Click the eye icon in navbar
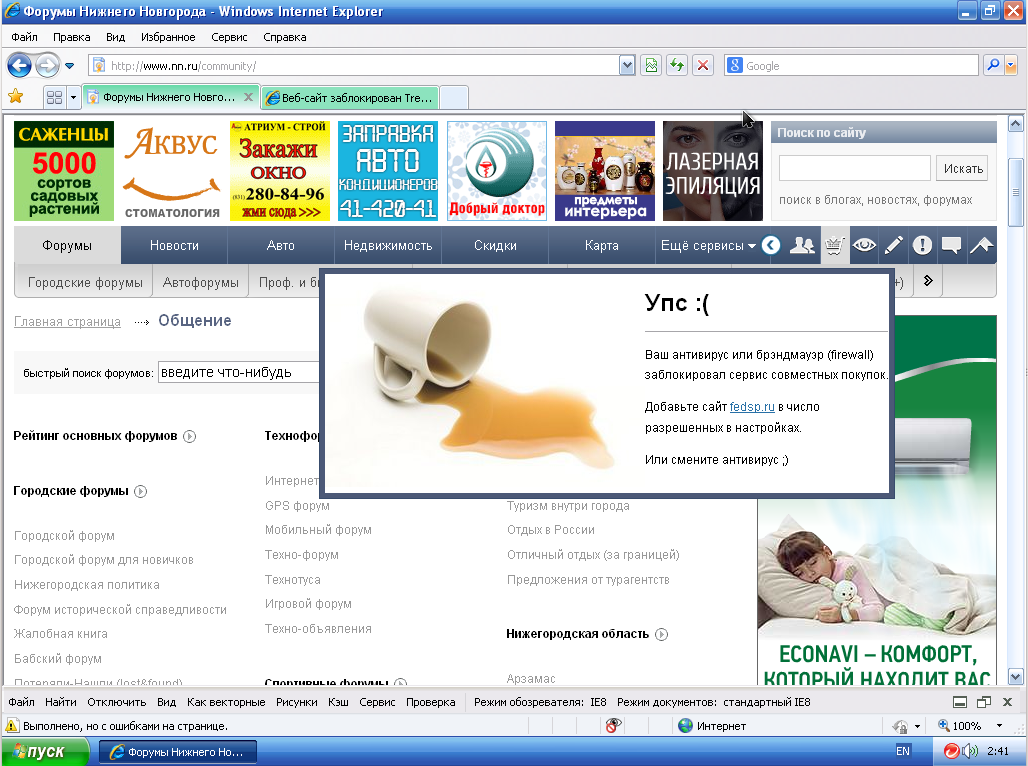This screenshot has width=1028, height=766. coord(865,245)
